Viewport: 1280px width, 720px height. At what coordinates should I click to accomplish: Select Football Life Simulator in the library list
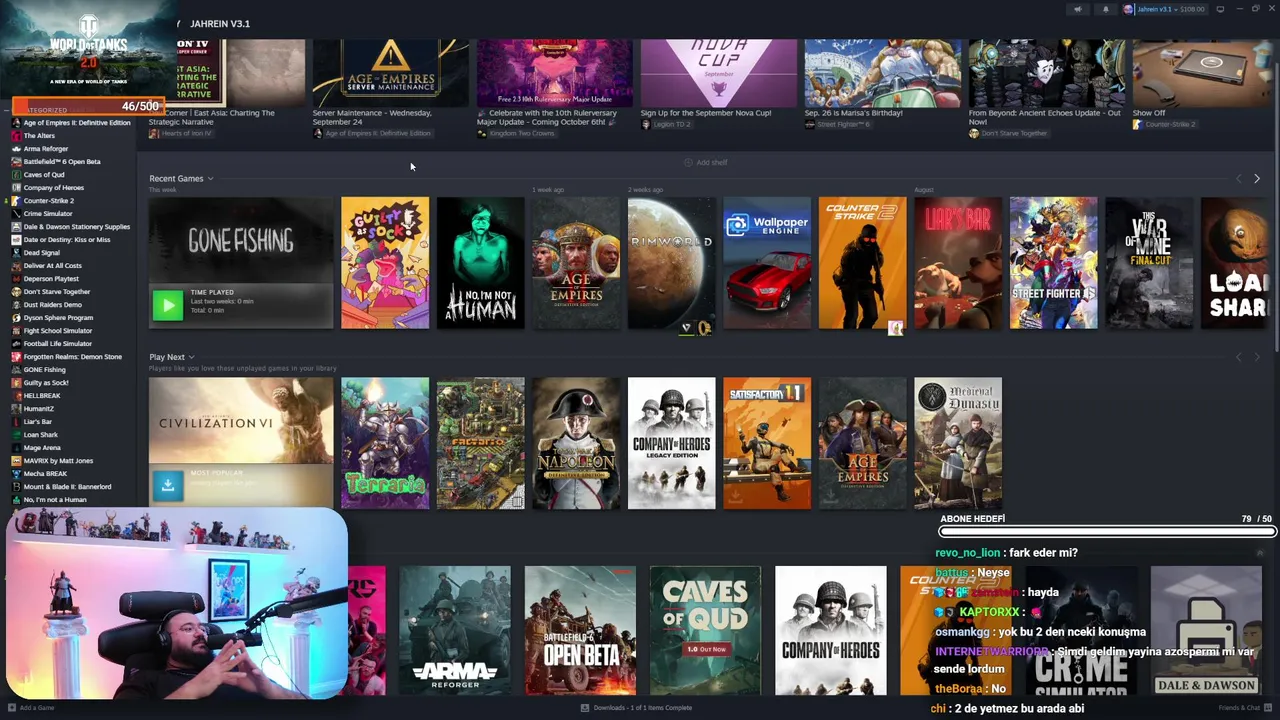click(58, 344)
